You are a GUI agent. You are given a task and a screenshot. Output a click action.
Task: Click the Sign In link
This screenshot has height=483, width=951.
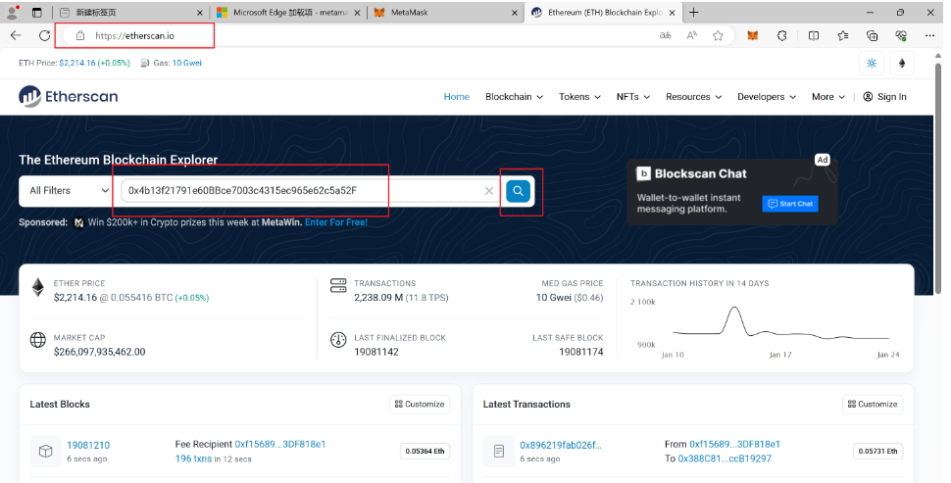coord(884,96)
